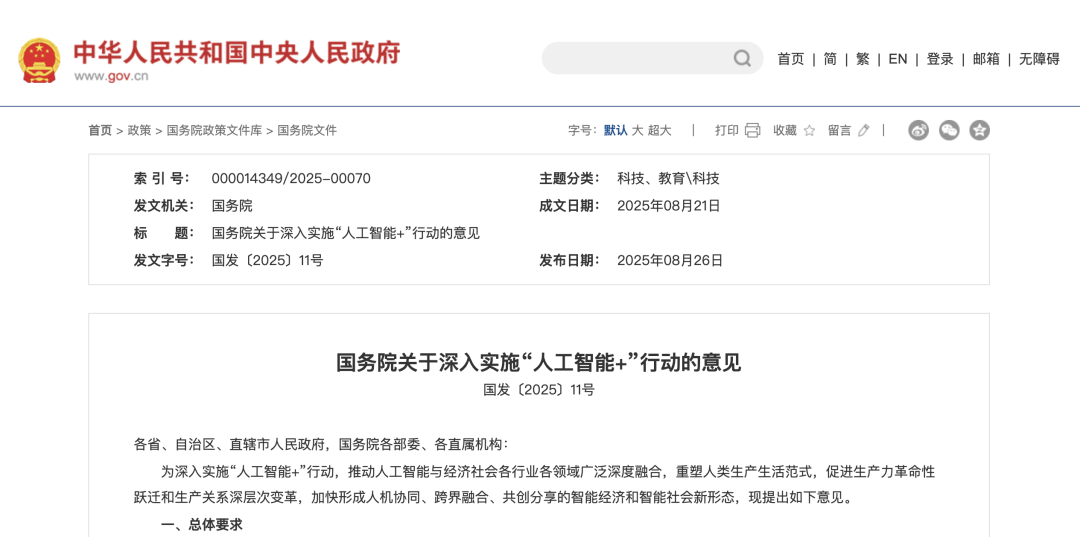
Task: Share to QQ Zone star icon
Action: (x=979, y=130)
